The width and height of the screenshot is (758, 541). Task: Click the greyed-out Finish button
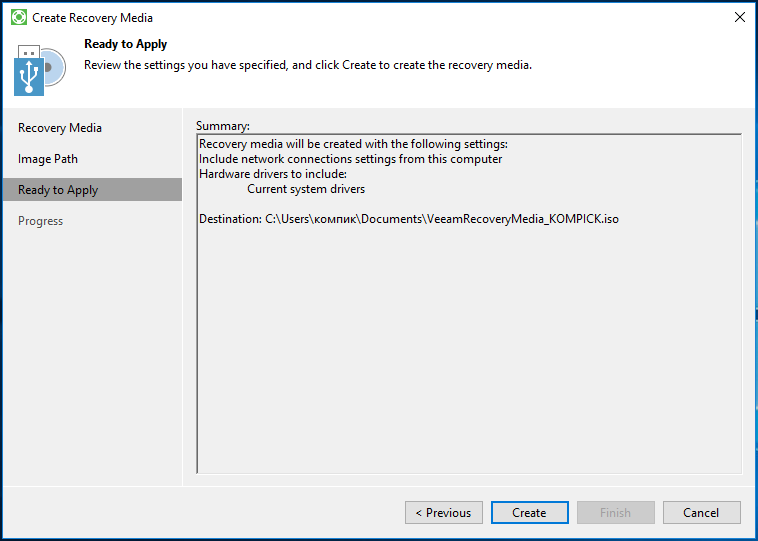pos(615,512)
